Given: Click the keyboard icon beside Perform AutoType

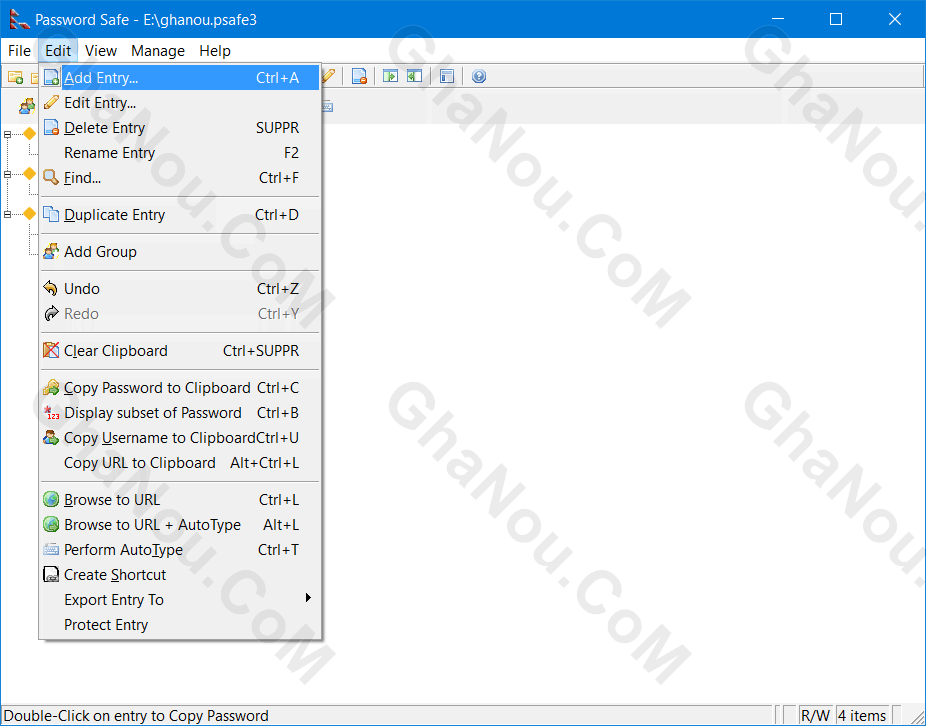Looking at the screenshot, I should coord(51,550).
